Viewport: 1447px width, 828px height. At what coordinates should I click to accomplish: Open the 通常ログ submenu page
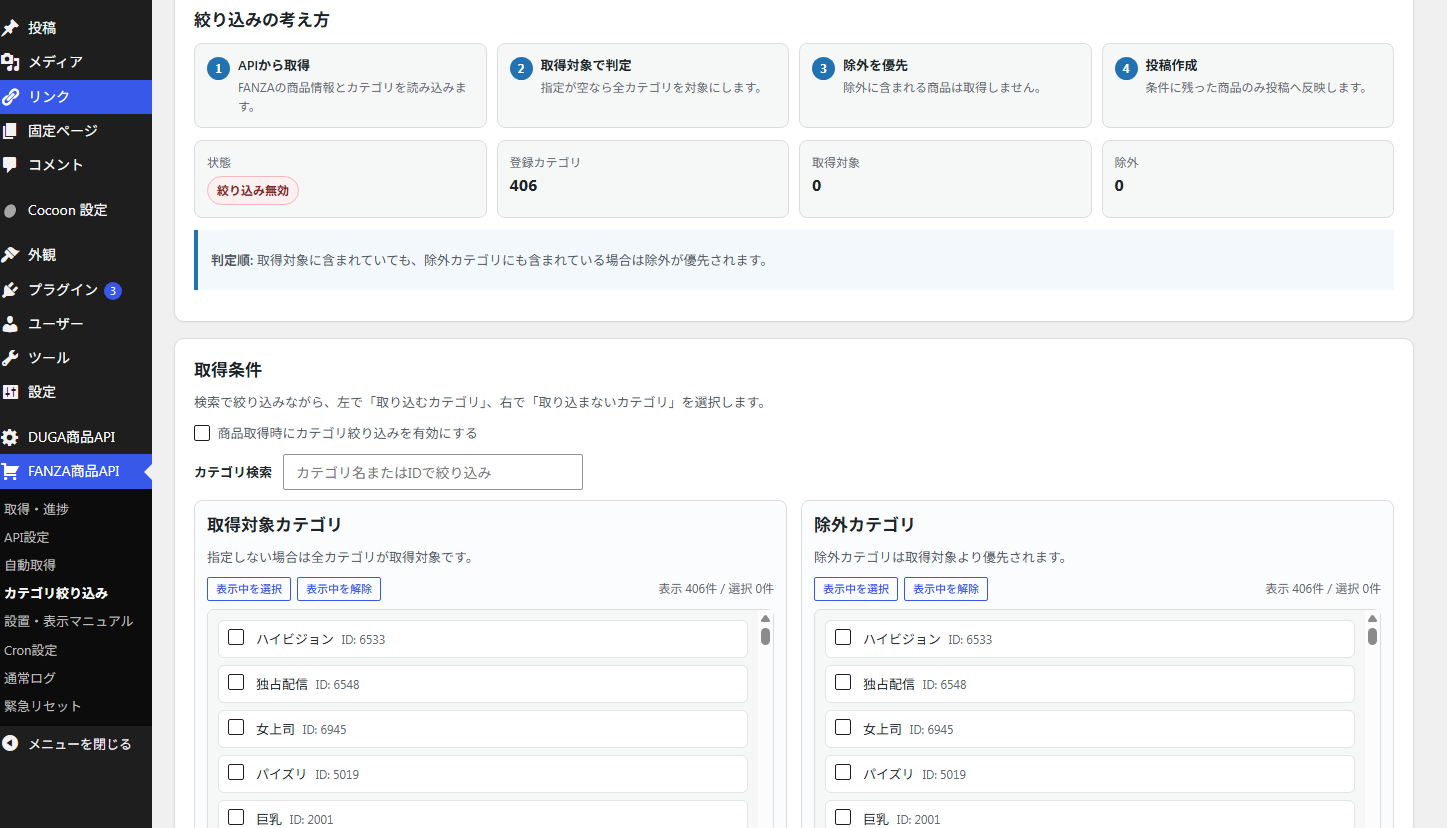point(30,678)
